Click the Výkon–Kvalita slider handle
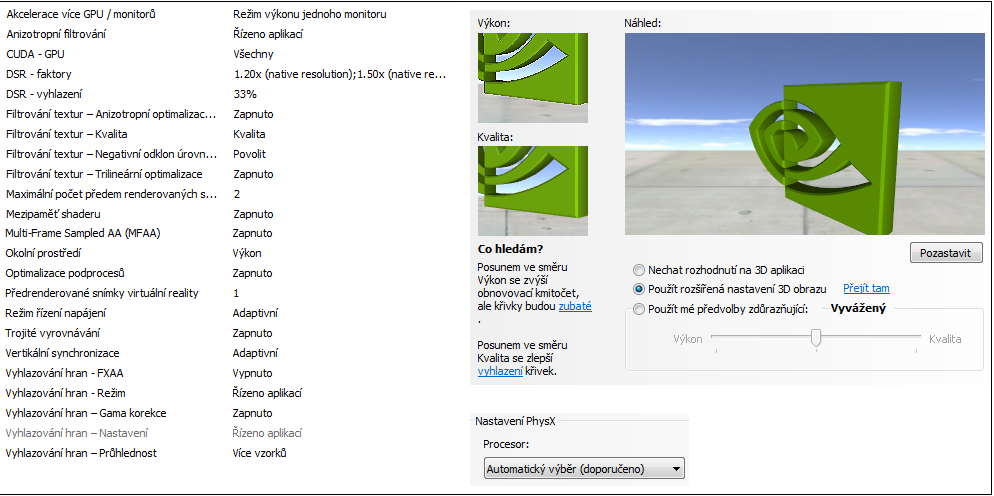994x496 pixels. [x=817, y=337]
